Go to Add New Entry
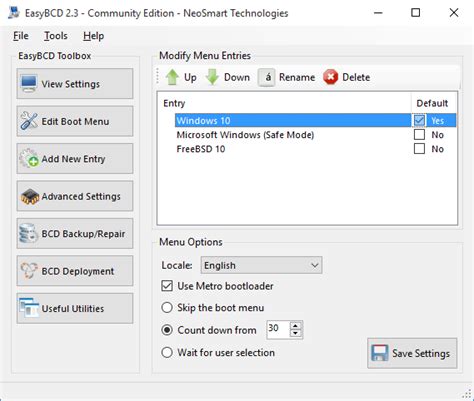 click(x=75, y=159)
